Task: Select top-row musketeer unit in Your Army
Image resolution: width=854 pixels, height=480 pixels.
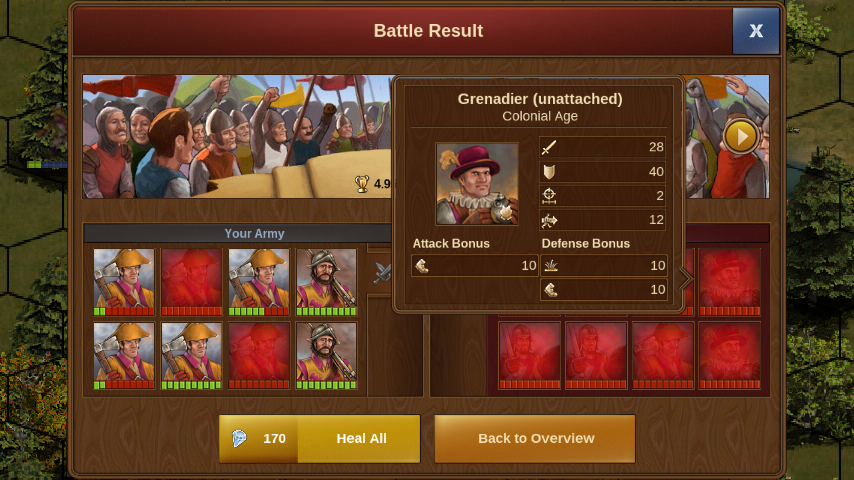Action: (326, 282)
